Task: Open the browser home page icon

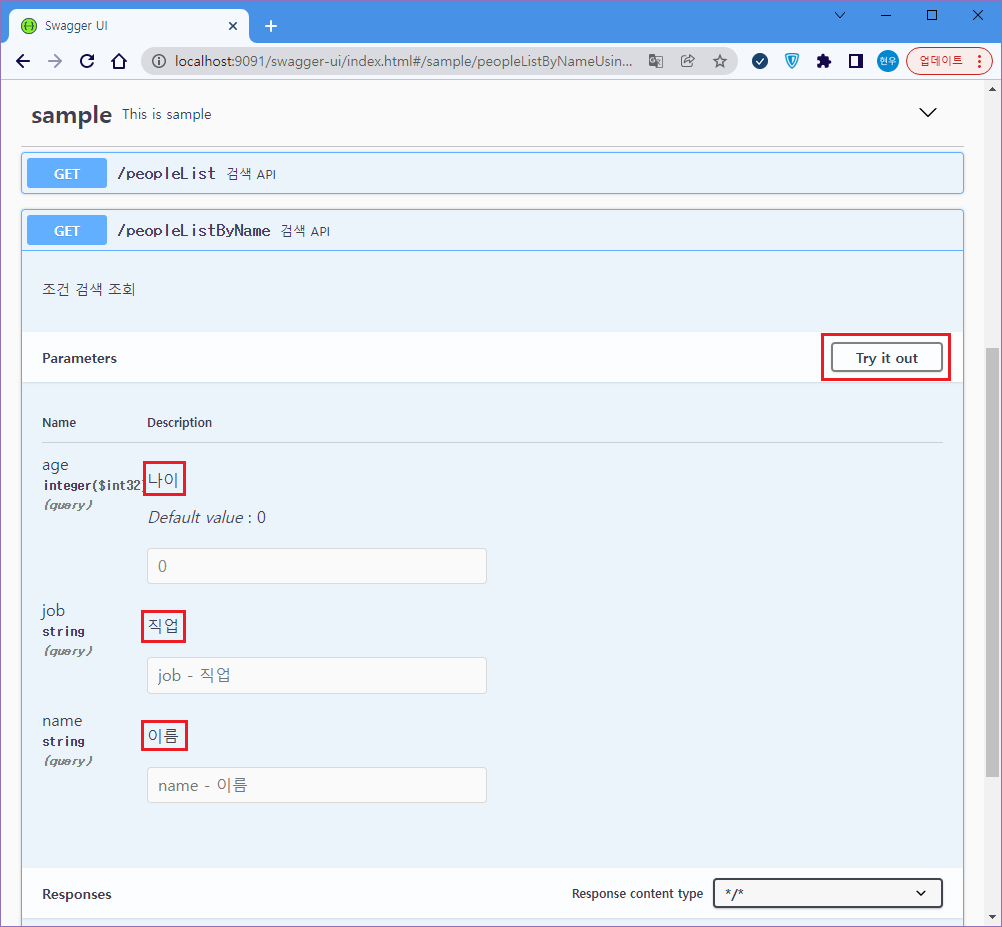Action: 119,61
